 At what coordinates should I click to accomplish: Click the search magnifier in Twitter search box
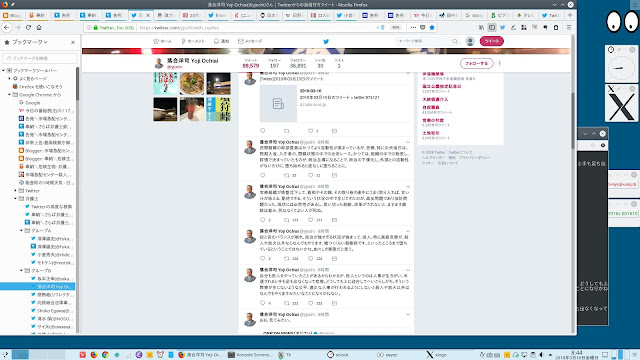click(x=455, y=41)
